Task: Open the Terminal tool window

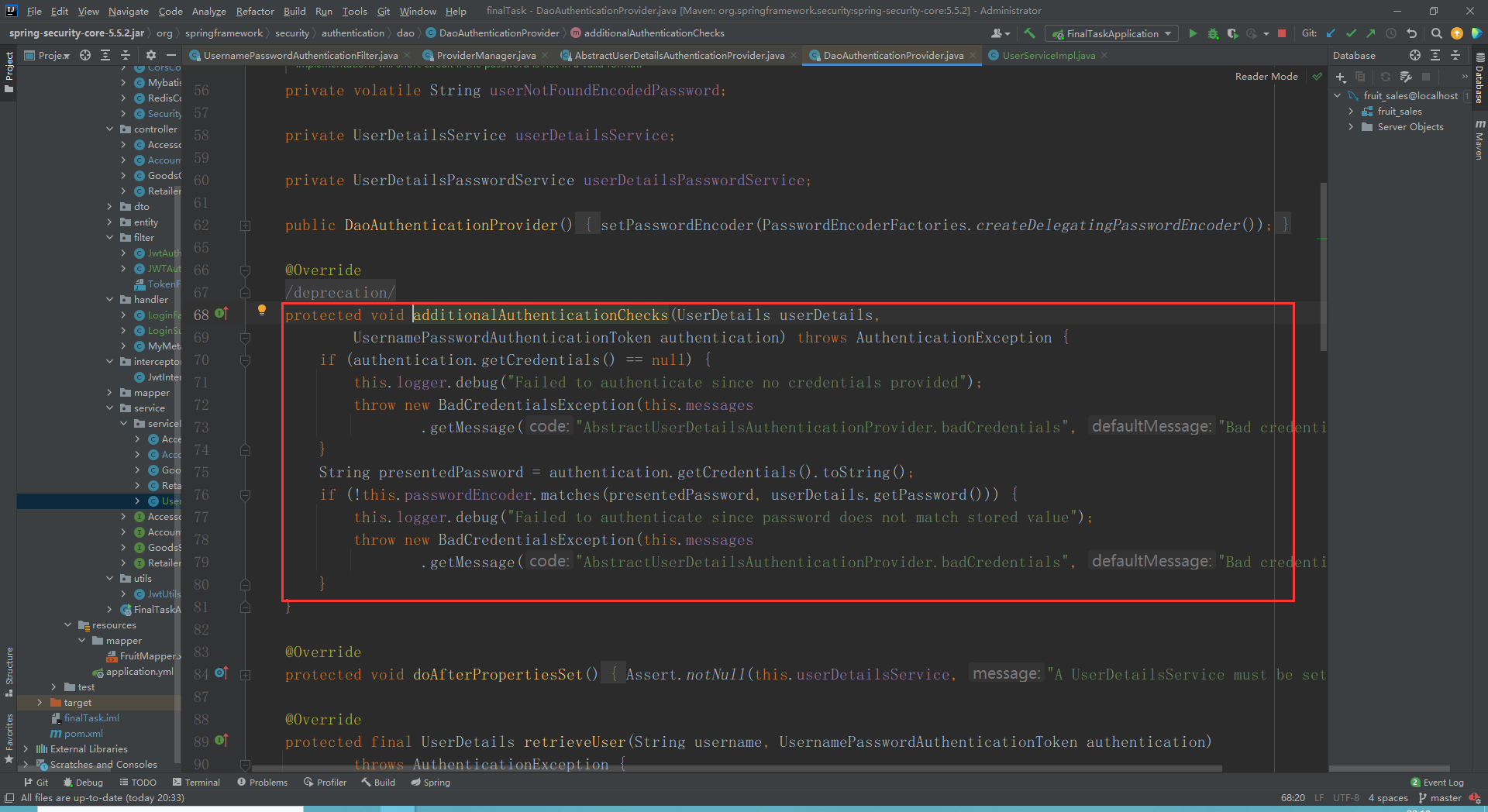Action: click(196, 783)
